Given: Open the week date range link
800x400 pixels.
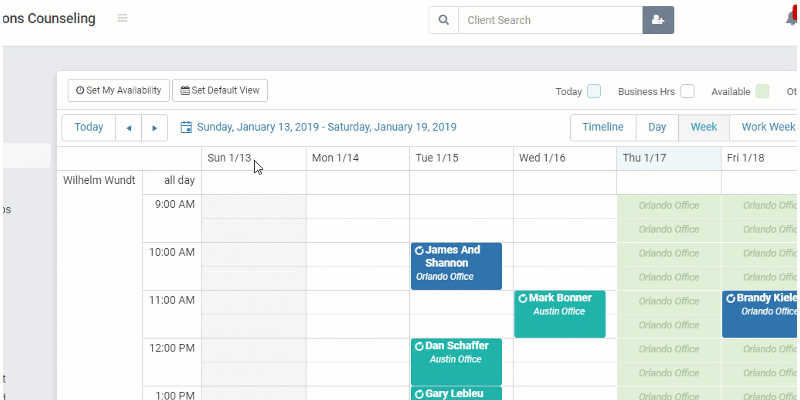Looking at the screenshot, I should coord(327,127).
